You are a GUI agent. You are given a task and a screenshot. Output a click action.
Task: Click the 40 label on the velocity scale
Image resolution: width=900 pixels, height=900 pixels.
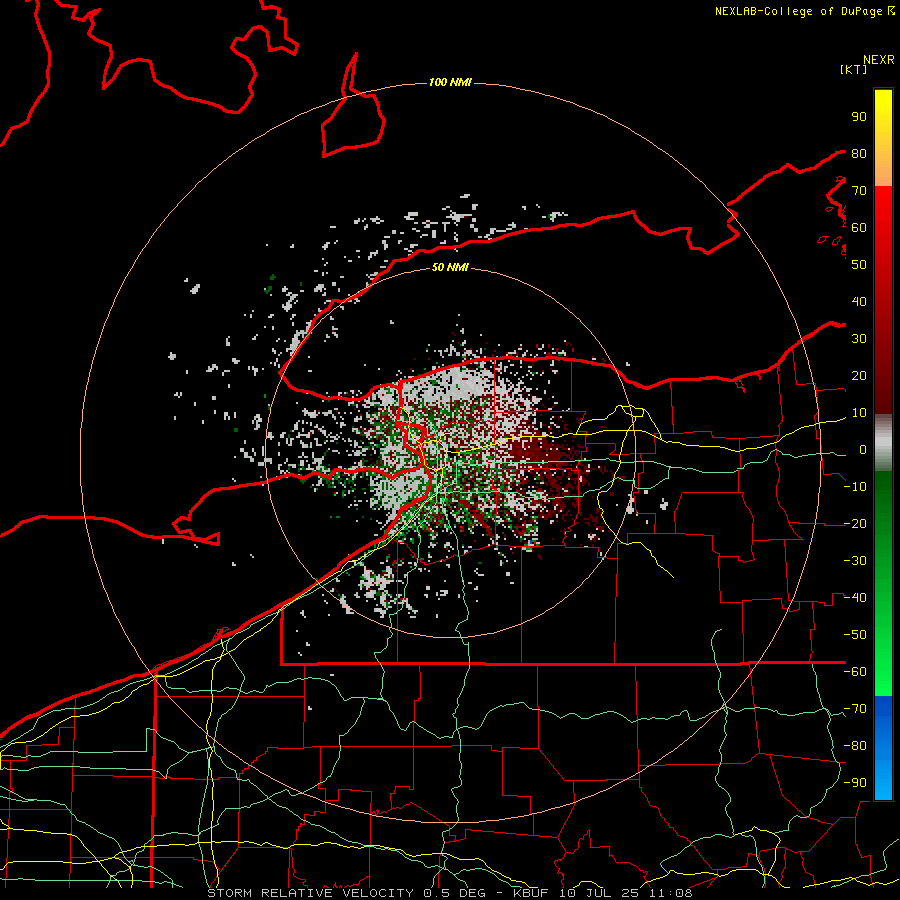pyautogui.click(x=859, y=301)
